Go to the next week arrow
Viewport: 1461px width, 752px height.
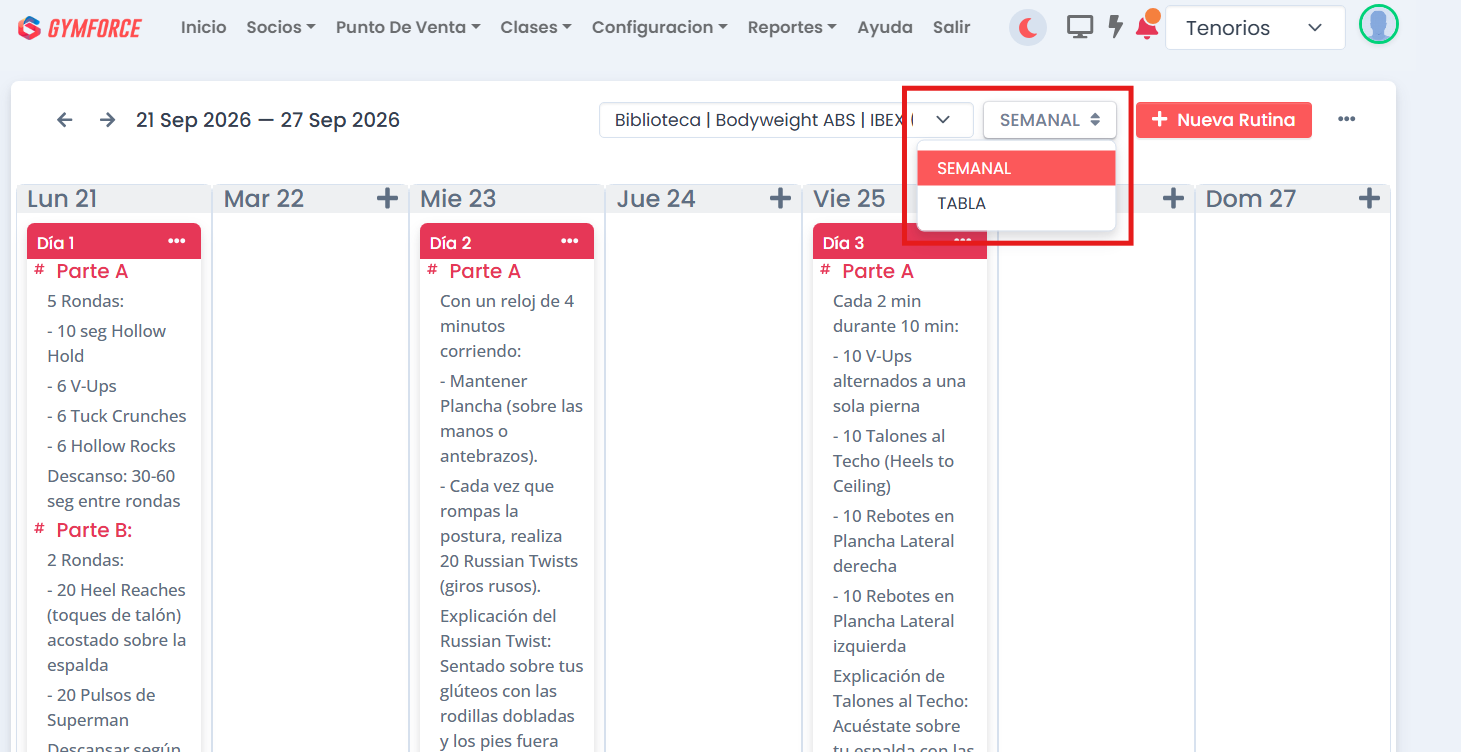108,120
